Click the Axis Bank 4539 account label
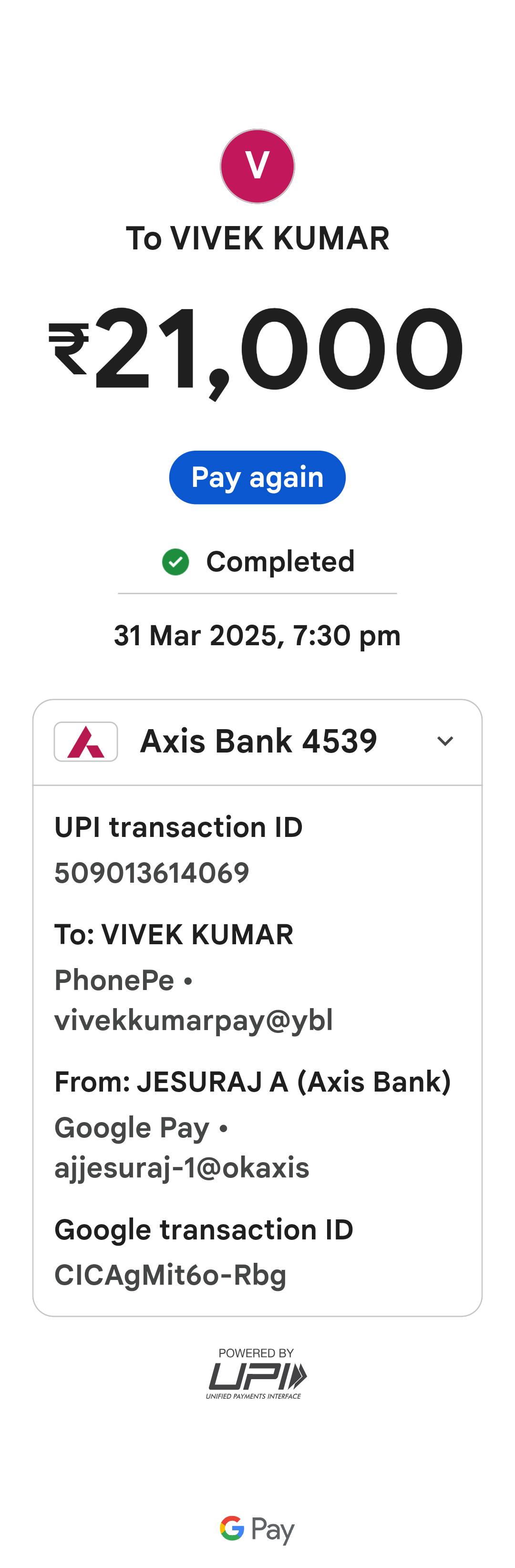515x1568 pixels. 258,742
